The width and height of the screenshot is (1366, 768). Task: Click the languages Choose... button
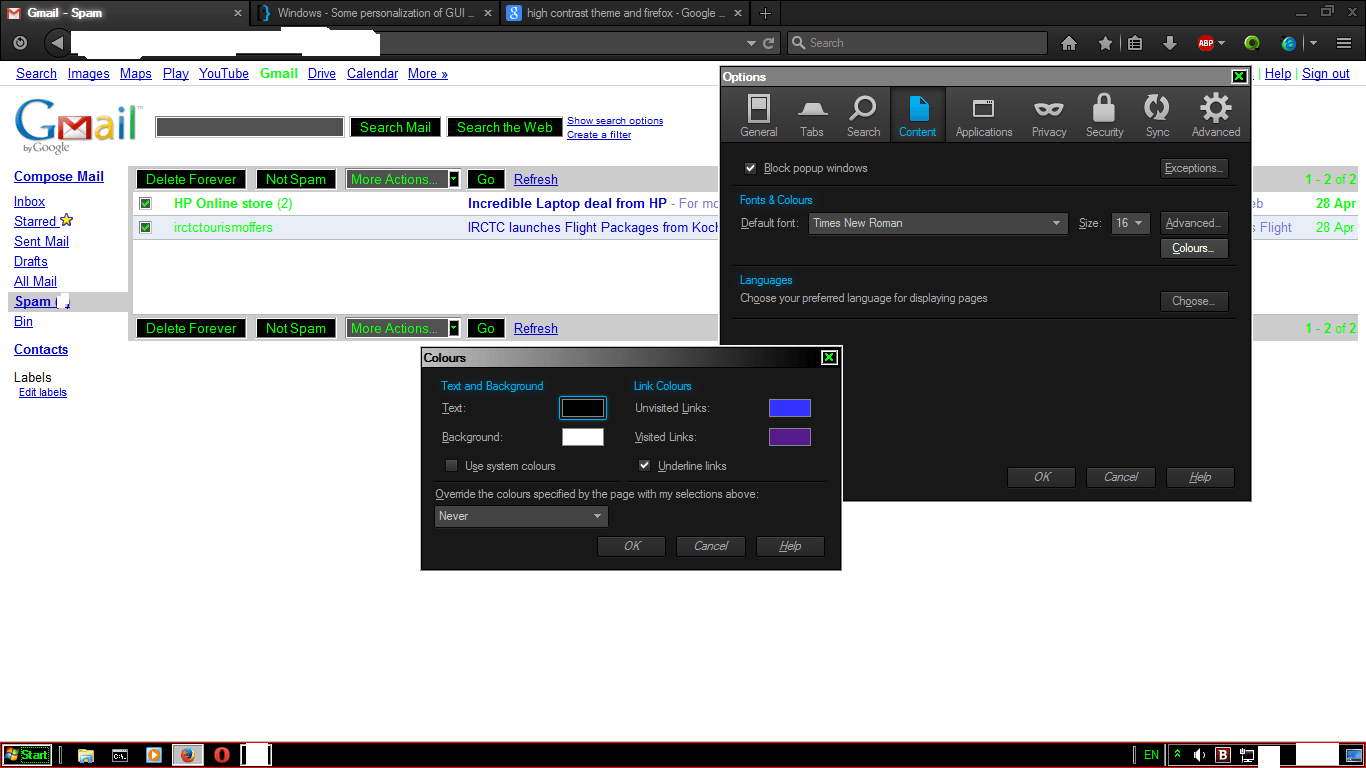pyautogui.click(x=1194, y=301)
